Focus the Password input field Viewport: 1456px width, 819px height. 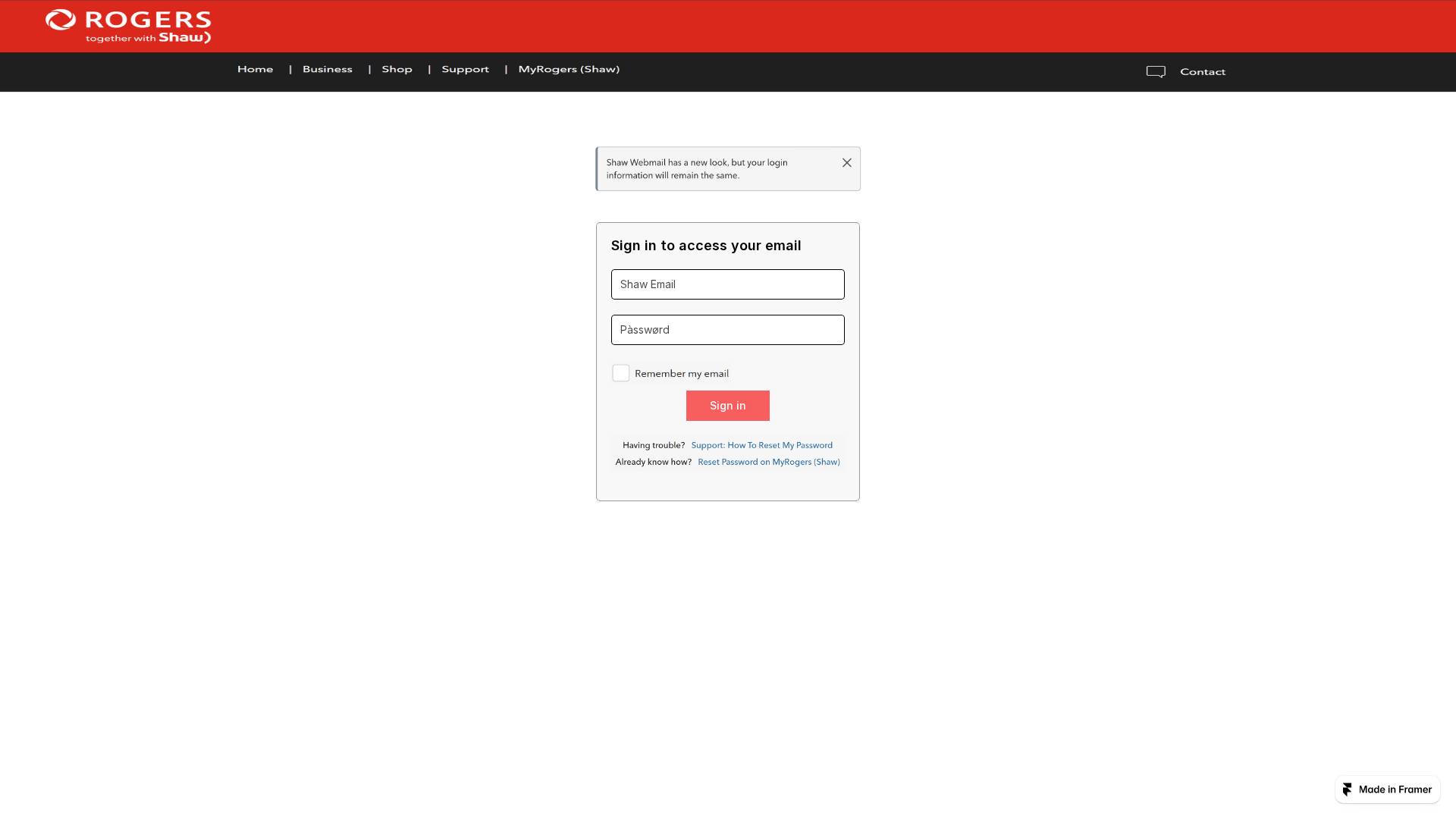728,330
